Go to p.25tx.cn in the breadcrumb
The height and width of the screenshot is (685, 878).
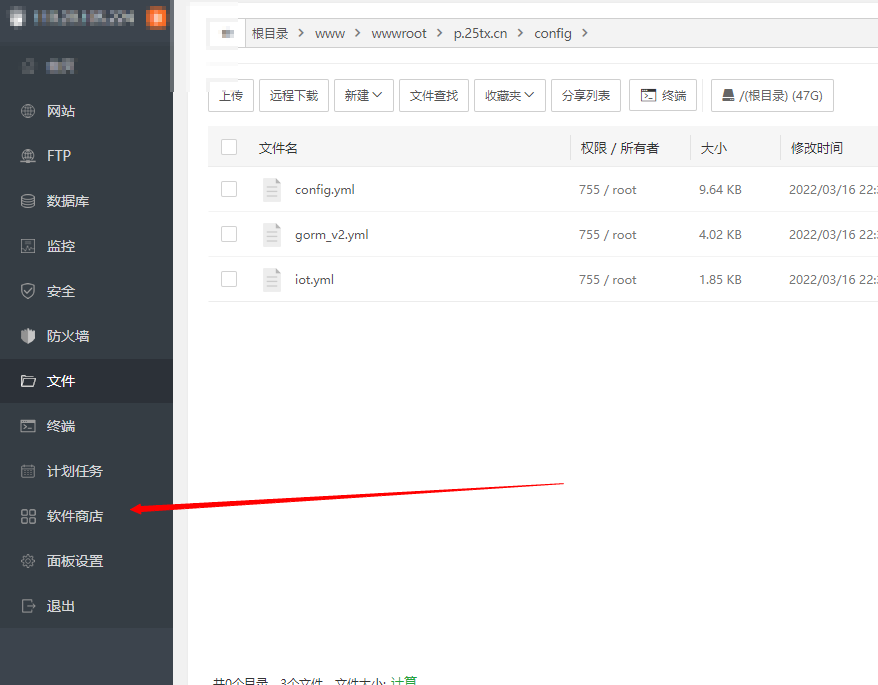tap(480, 34)
